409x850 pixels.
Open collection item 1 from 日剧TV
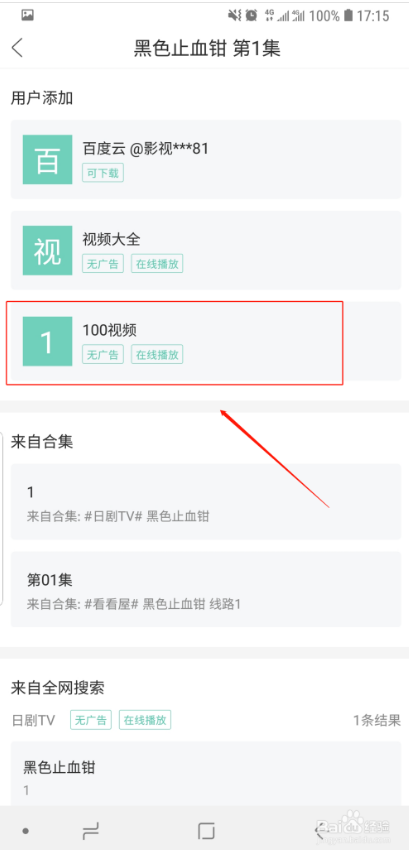[206, 501]
